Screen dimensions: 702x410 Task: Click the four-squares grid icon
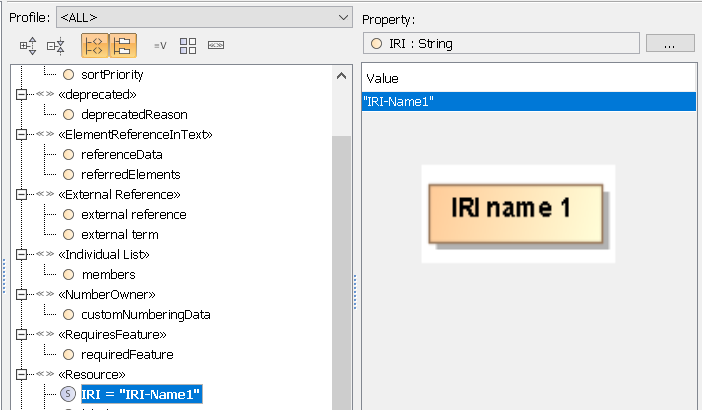188,45
